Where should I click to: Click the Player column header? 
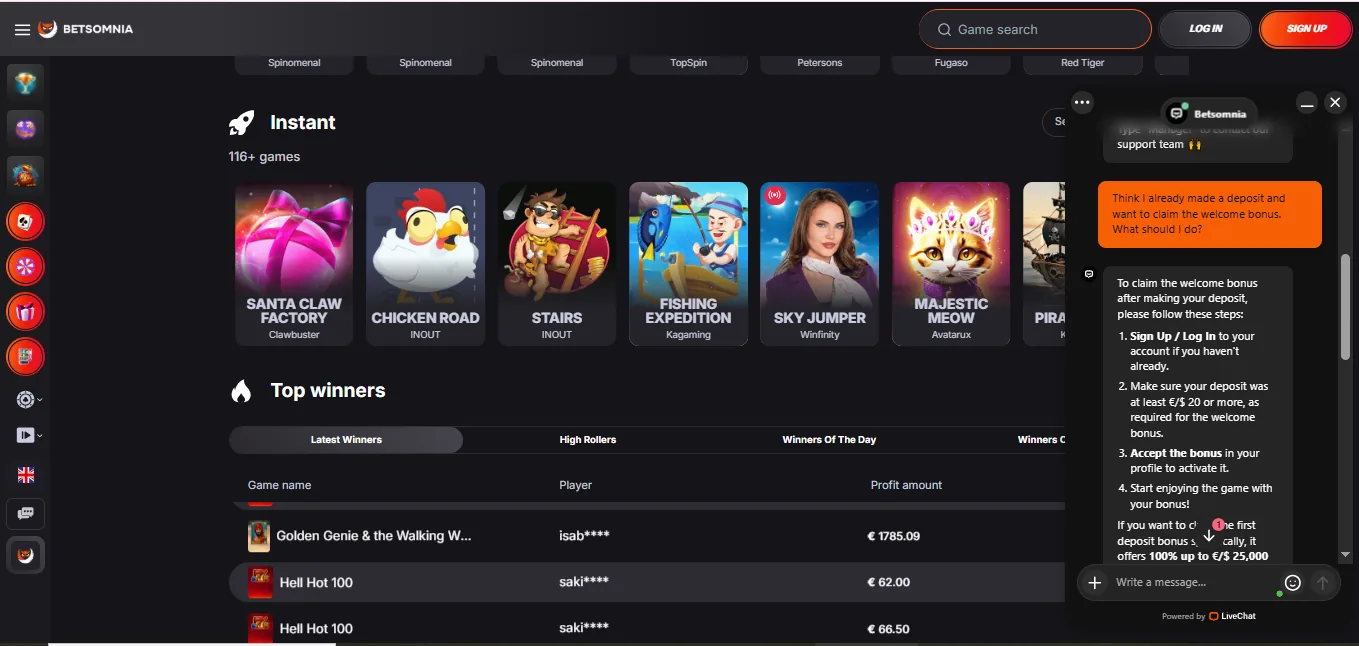pyautogui.click(x=576, y=485)
